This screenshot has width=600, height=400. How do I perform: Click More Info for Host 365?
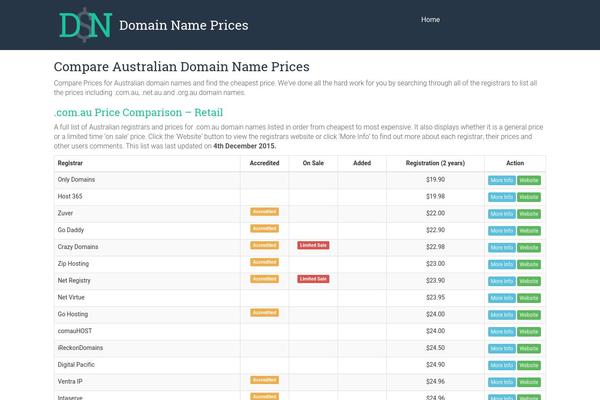[502, 197]
